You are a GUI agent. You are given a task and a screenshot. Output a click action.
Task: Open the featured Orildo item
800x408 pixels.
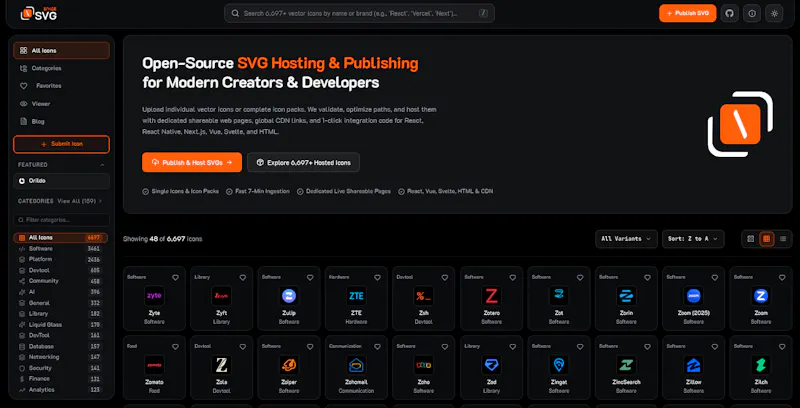click(61, 181)
